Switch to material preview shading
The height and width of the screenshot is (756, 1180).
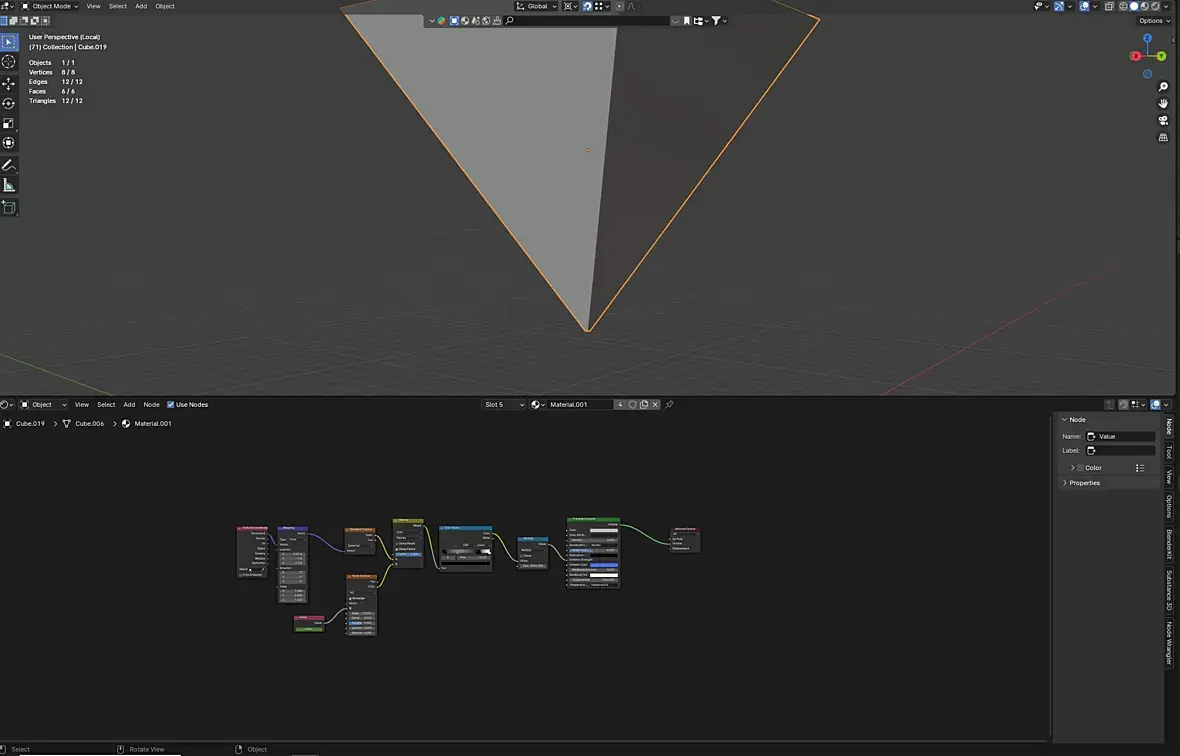click(x=1145, y=6)
